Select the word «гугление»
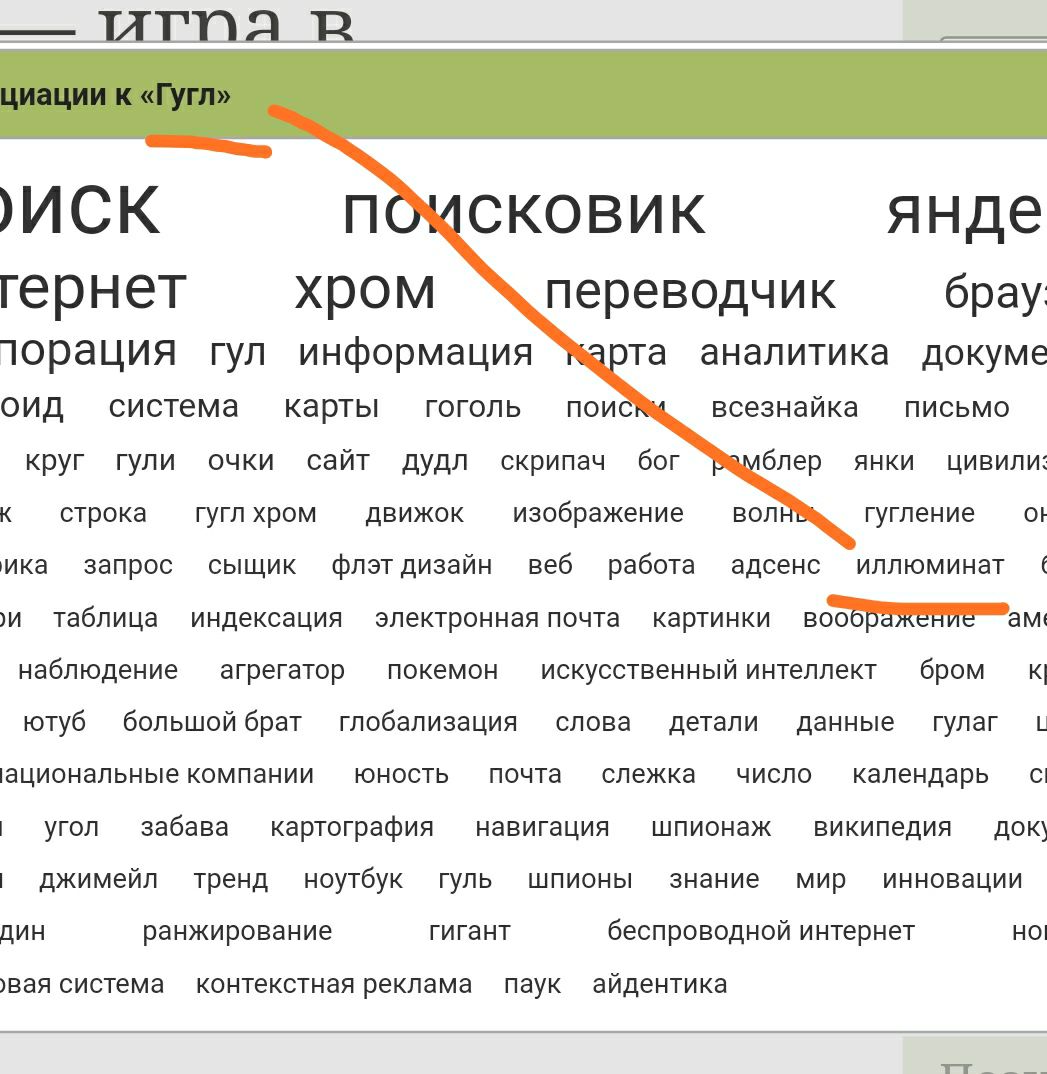1047x1074 pixels. point(920,514)
